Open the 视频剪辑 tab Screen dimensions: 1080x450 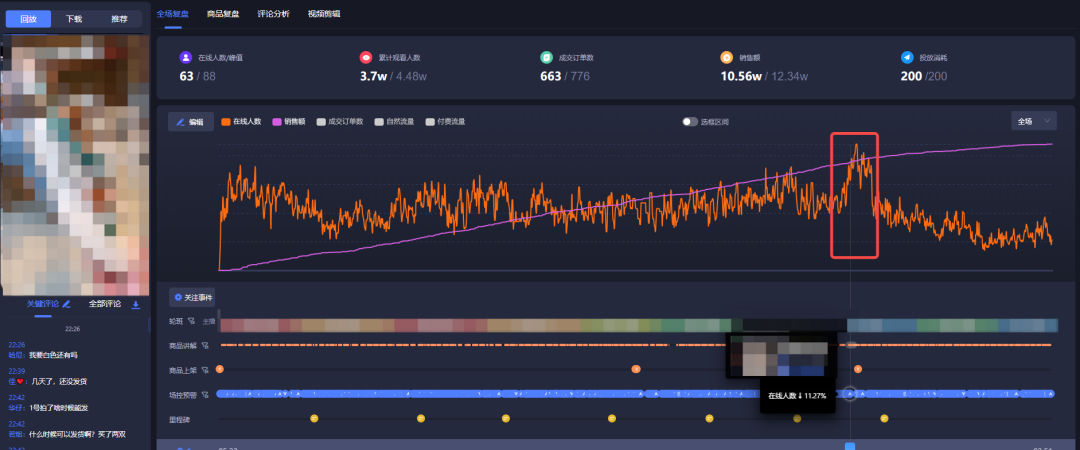click(324, 14)
